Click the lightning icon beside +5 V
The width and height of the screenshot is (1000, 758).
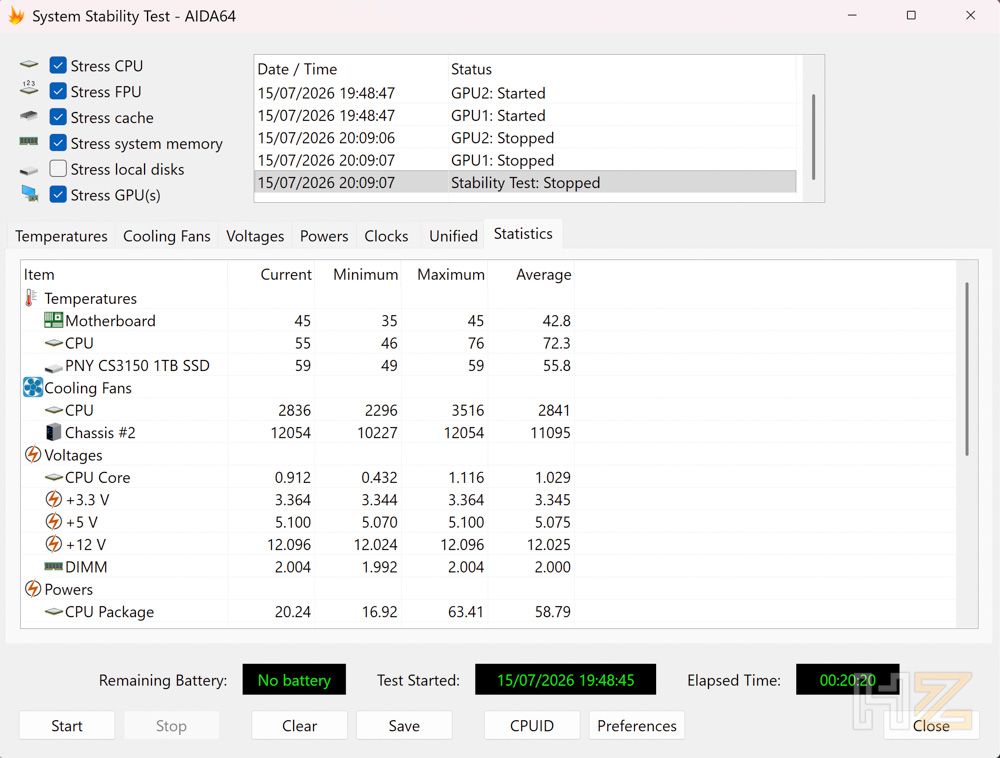coord(54,521)
